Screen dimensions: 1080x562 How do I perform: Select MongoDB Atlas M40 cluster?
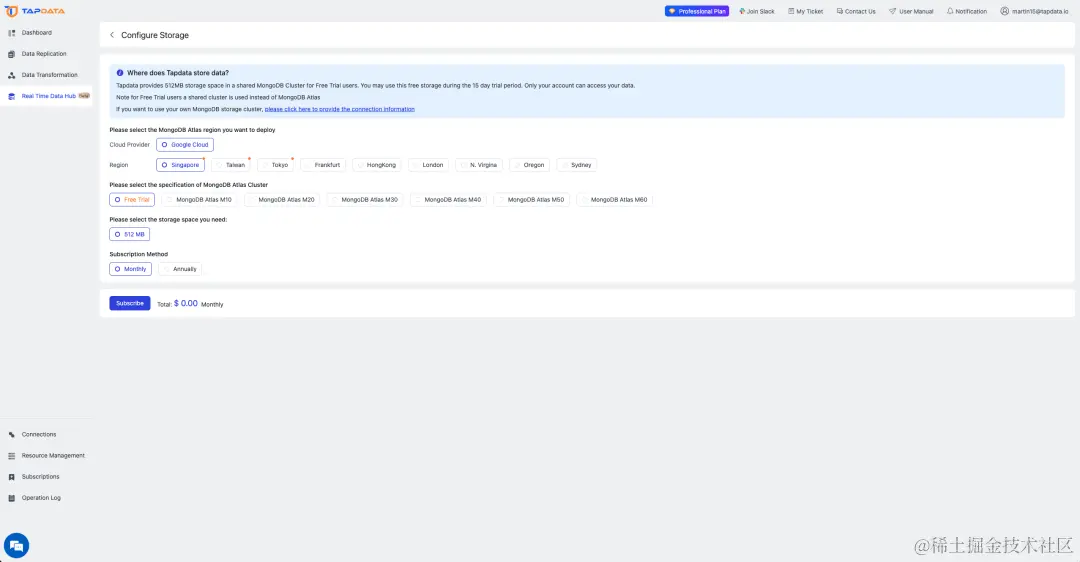448,200
